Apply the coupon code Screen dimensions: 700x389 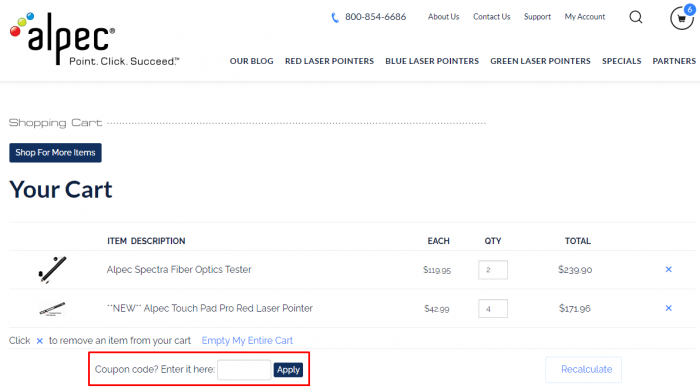point(288,370)
